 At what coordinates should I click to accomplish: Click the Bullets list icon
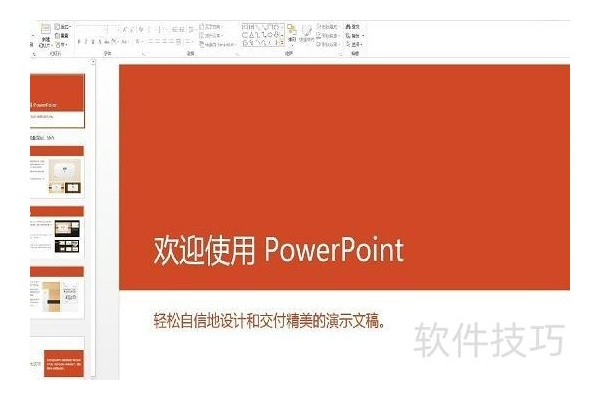point(150,29)
